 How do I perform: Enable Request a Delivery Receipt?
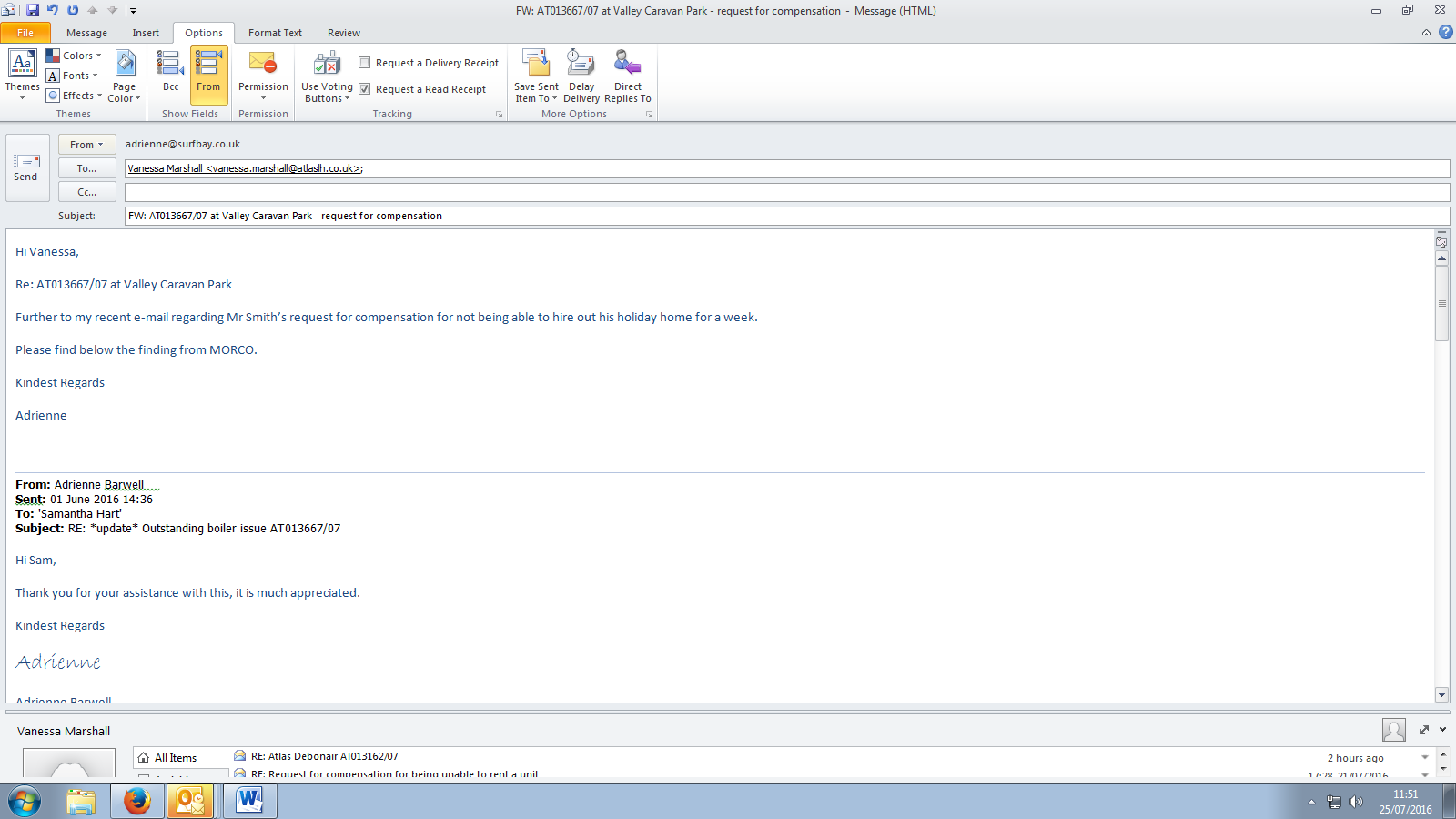[x=429, y=63]
